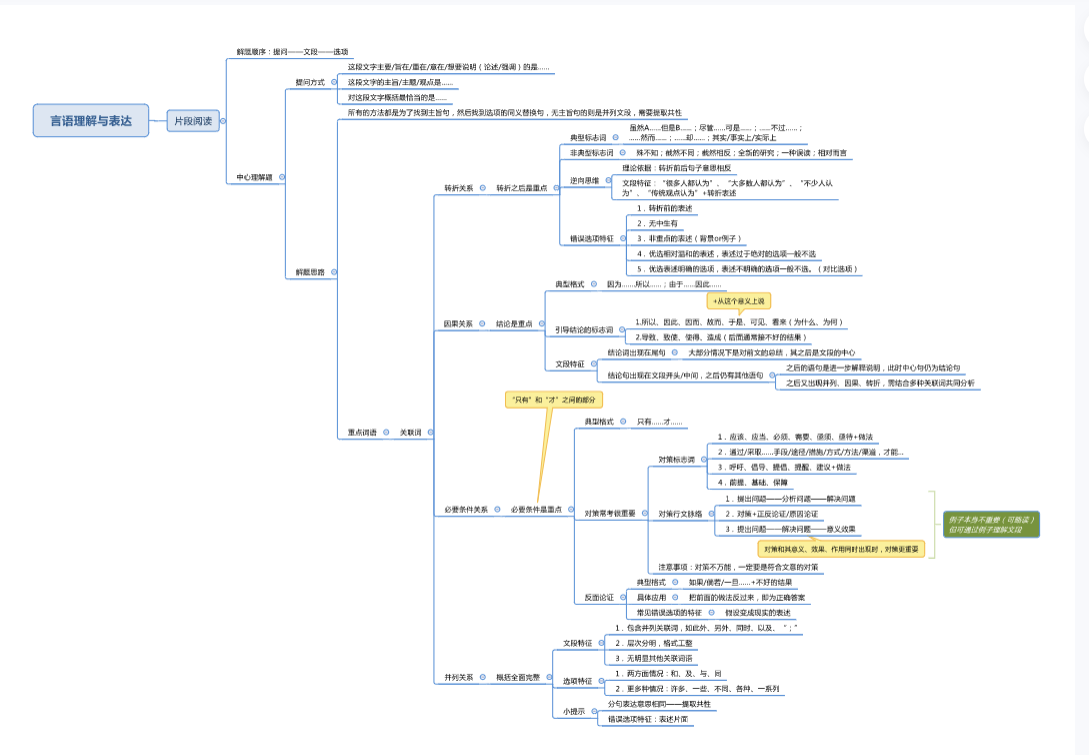The image size is (1089, 755).
Task: Click the yellow note 对策和其意义、效果
Action: [x=841, y=549]
